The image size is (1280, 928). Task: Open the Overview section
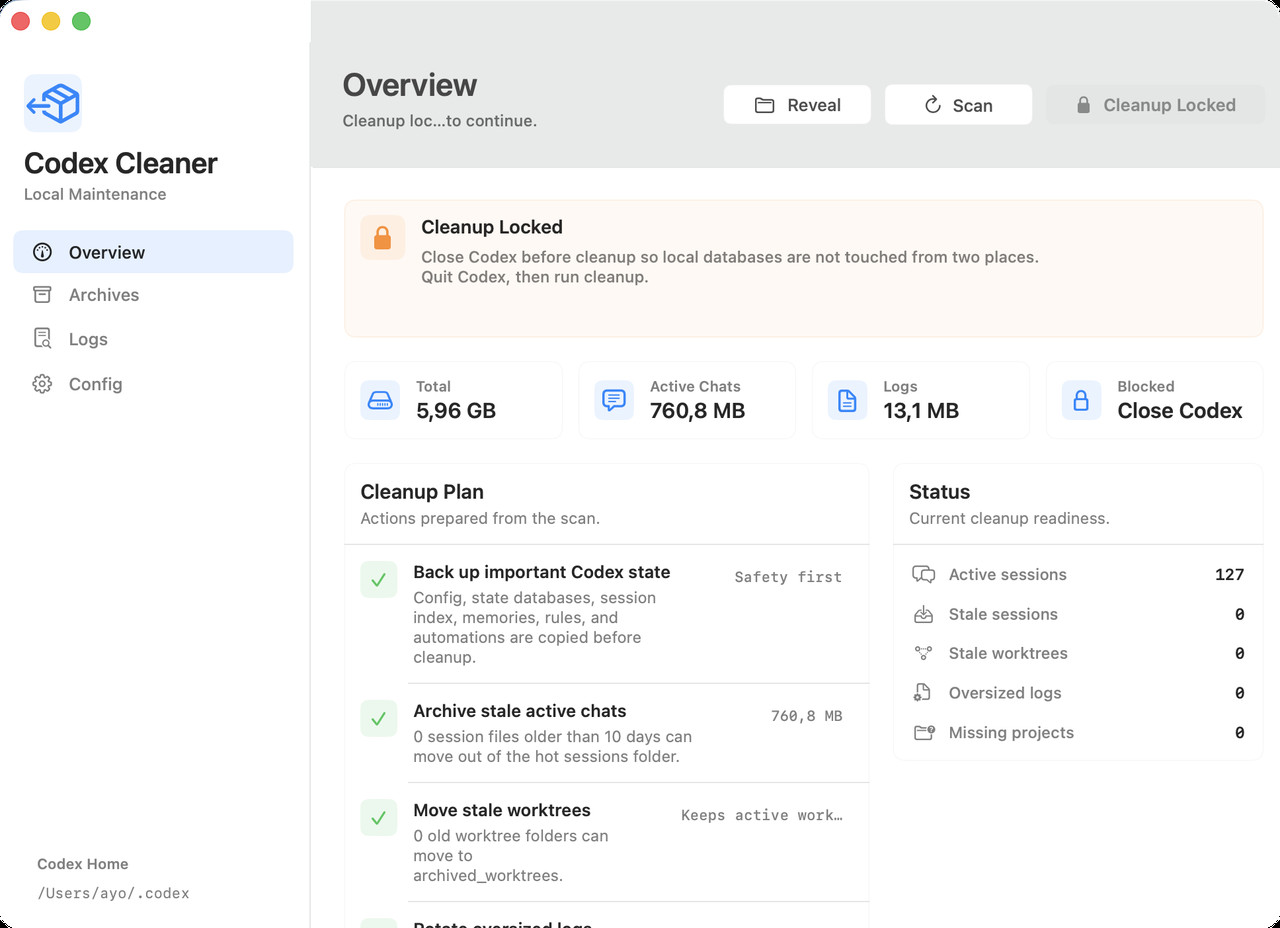[153, 252]
